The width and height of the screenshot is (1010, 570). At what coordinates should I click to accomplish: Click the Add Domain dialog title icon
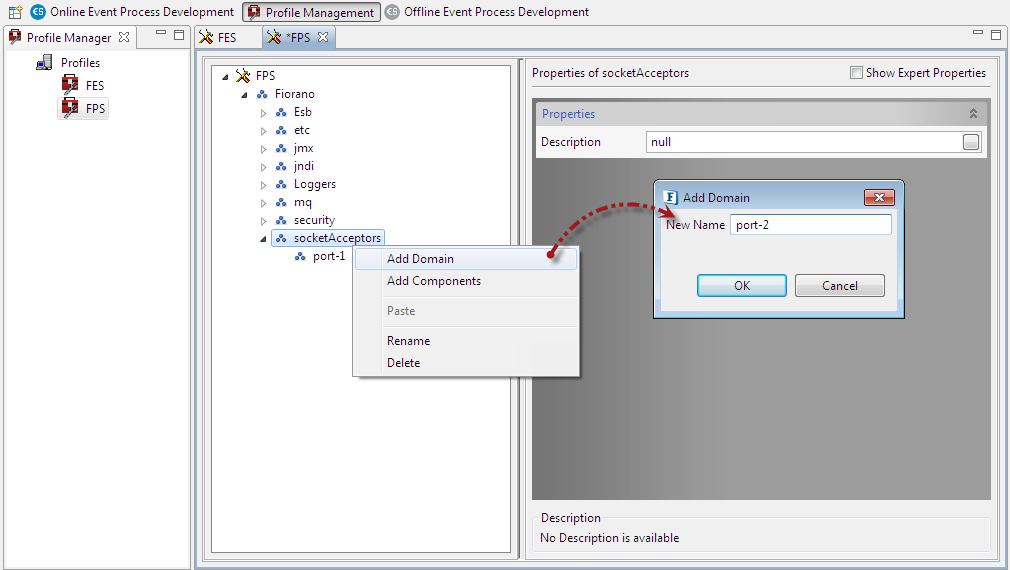pos(671,198)
